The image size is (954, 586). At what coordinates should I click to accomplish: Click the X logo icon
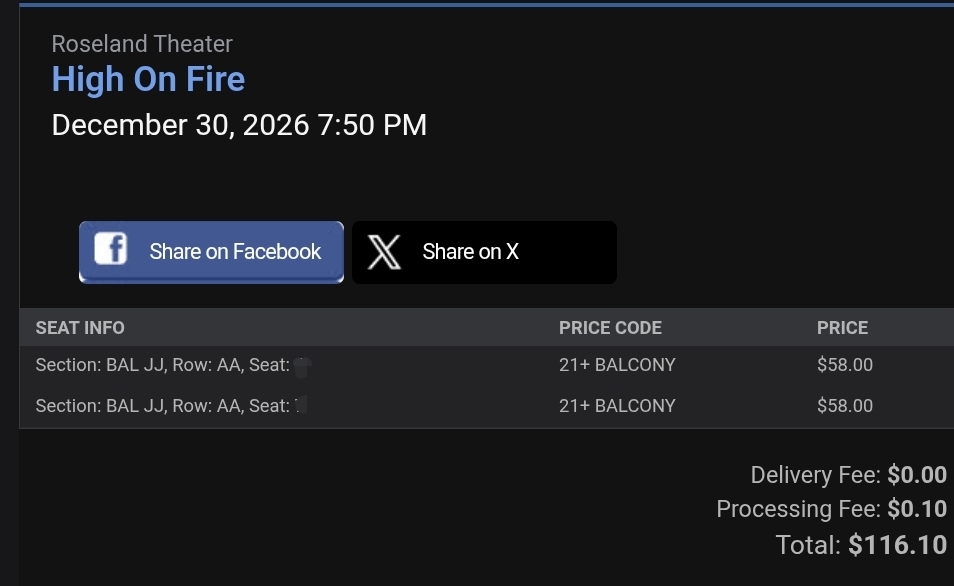click(384, 252)
